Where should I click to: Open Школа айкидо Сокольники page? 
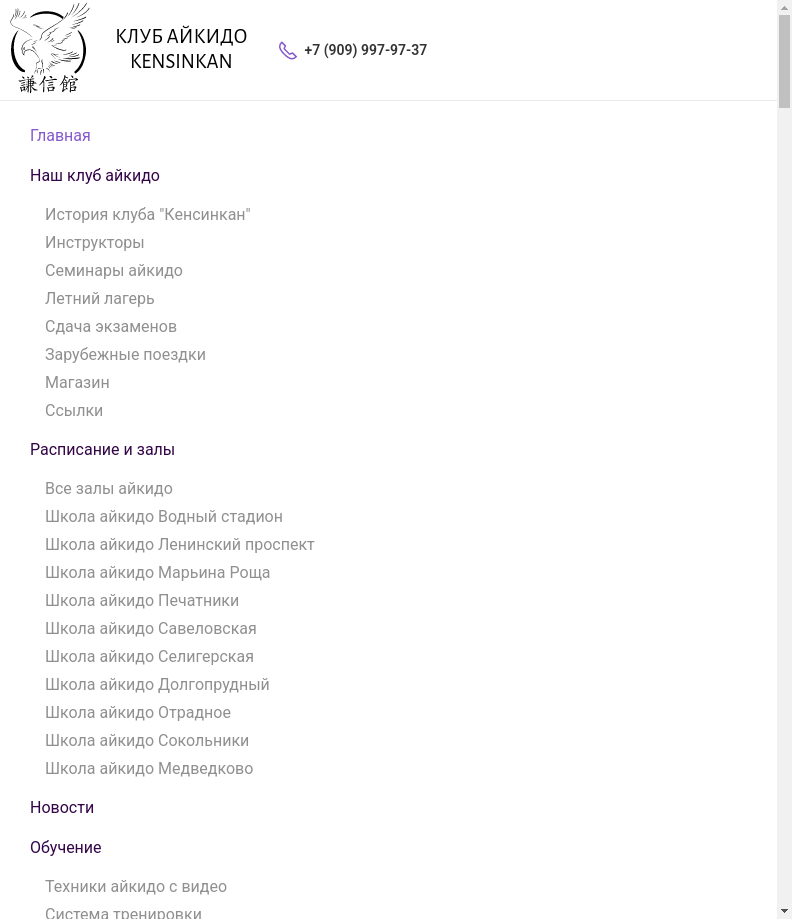pyautogui.click(x=147, y=741)
